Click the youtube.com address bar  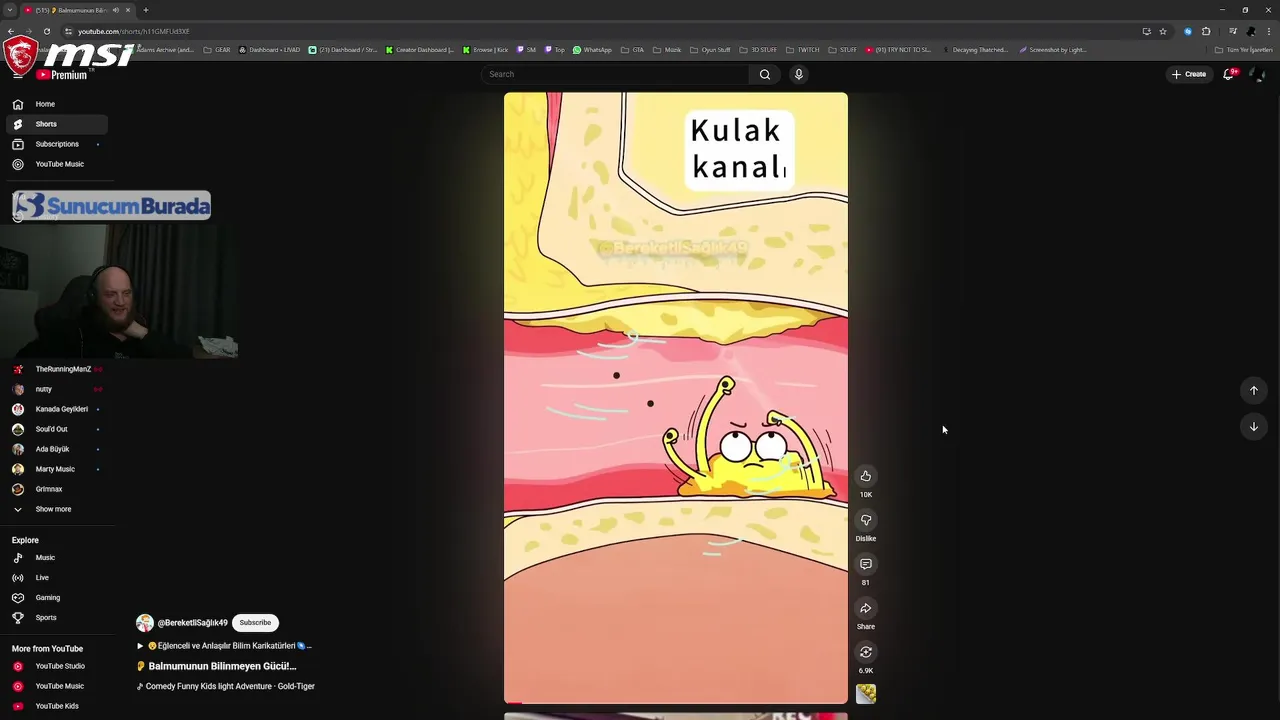coord(600,31)
